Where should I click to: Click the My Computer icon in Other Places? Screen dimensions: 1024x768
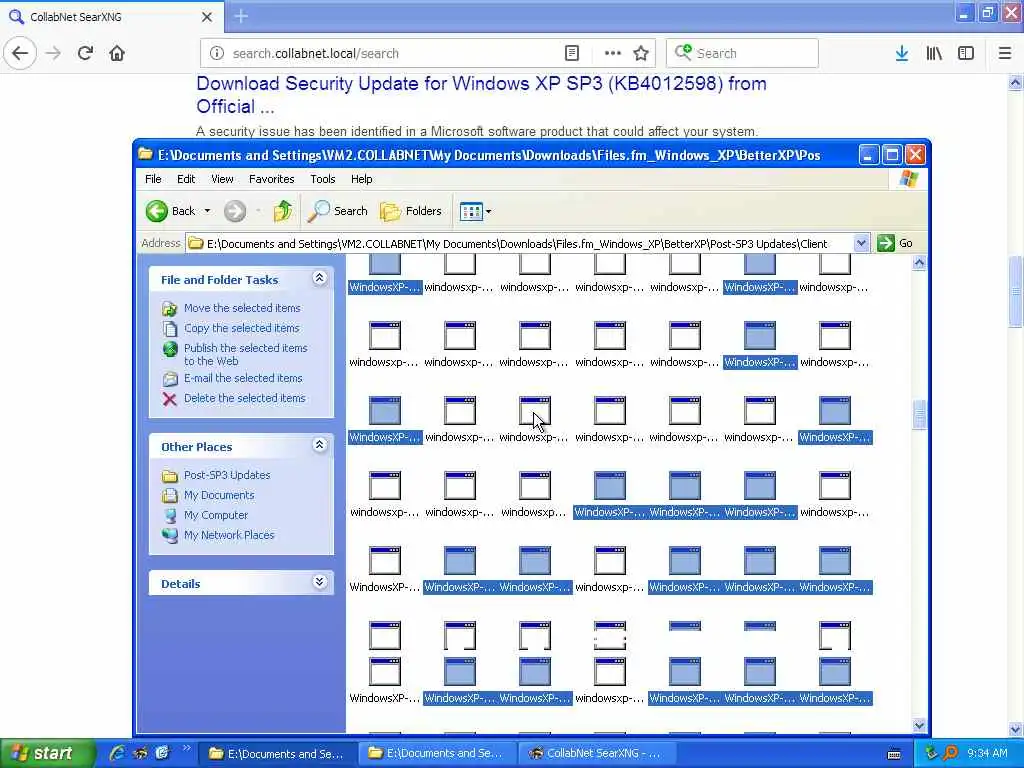[x=170, y=515]
